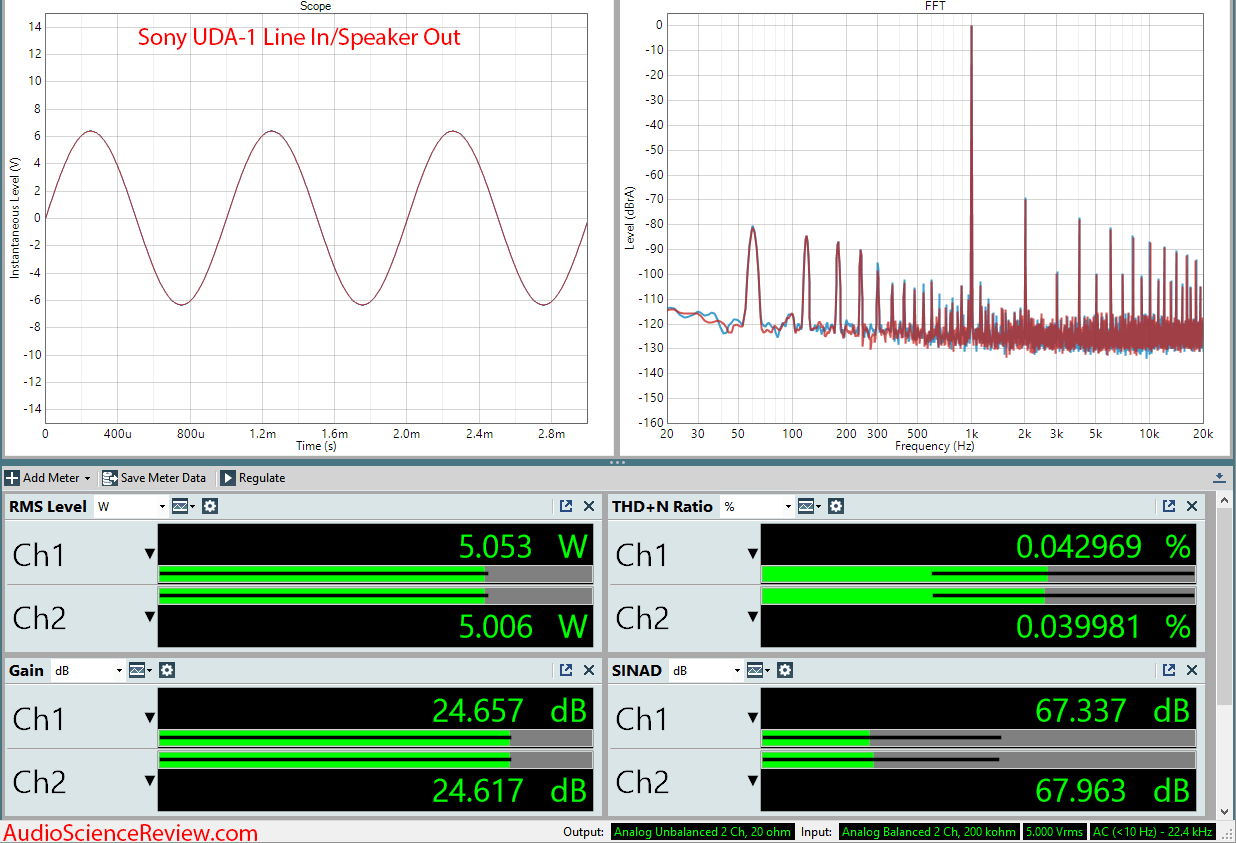Click the download icon right of toolbar
Viewport: 1236px width, 843px height.
click(x=1220, y=478)
